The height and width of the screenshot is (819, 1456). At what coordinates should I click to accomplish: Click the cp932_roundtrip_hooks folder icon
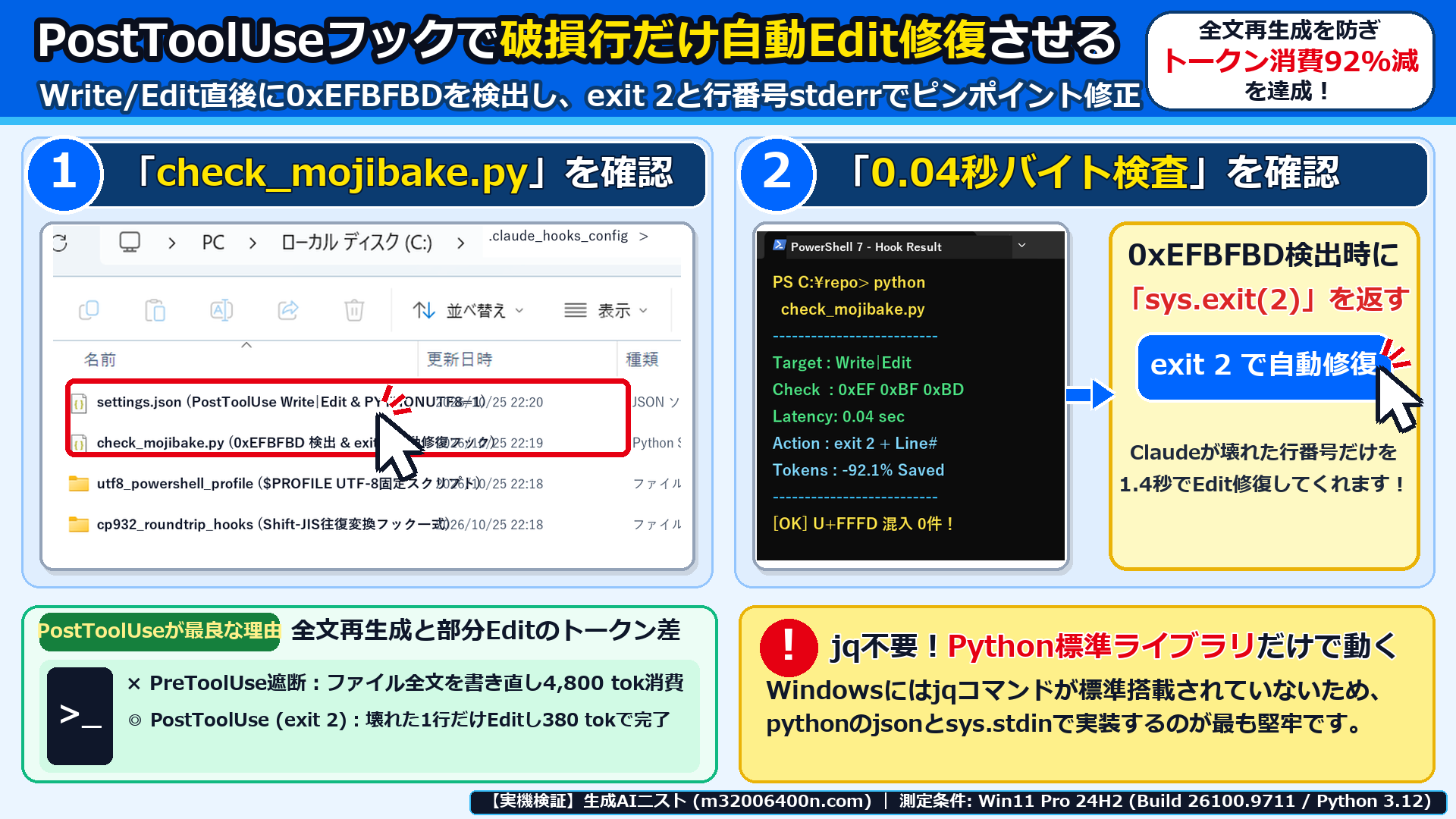click(x=79, y=525)
